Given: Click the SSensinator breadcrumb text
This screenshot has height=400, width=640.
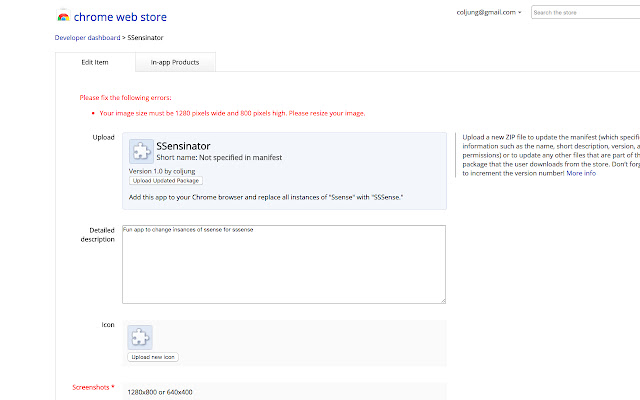Looking at the screenshot, I should coord(145,38).
